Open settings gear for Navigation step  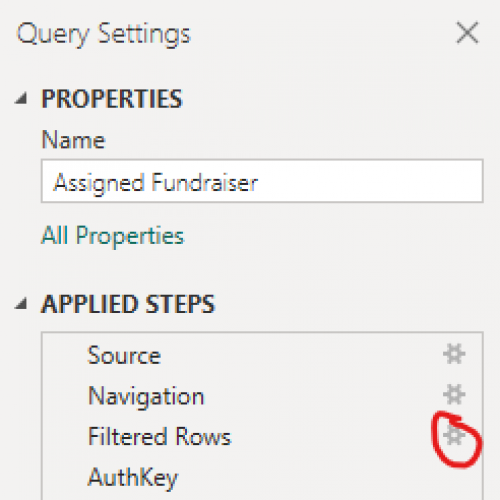[x=454, y=395]
